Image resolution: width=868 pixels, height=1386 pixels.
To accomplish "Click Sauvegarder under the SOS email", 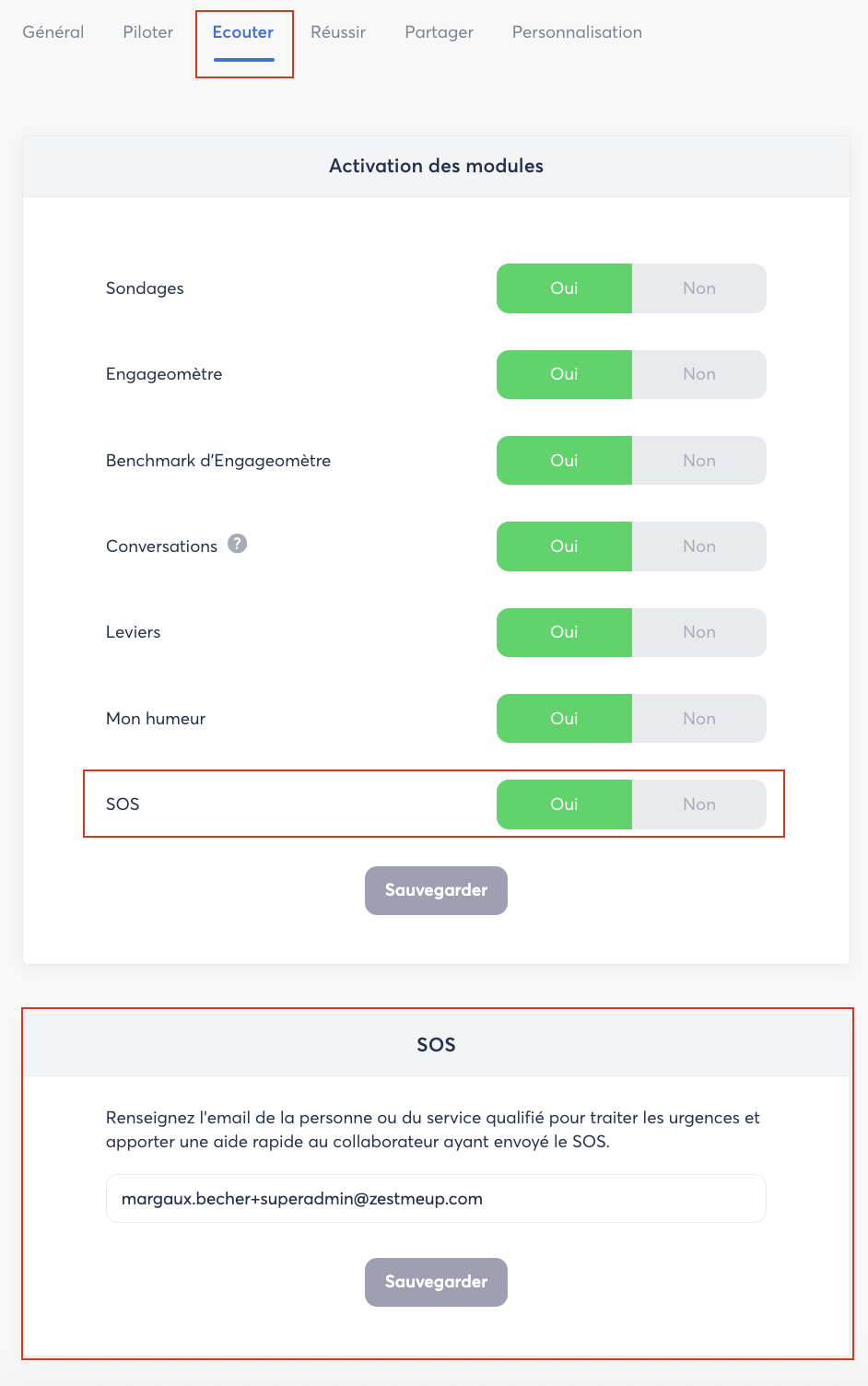I will [x=436, y=1282].
